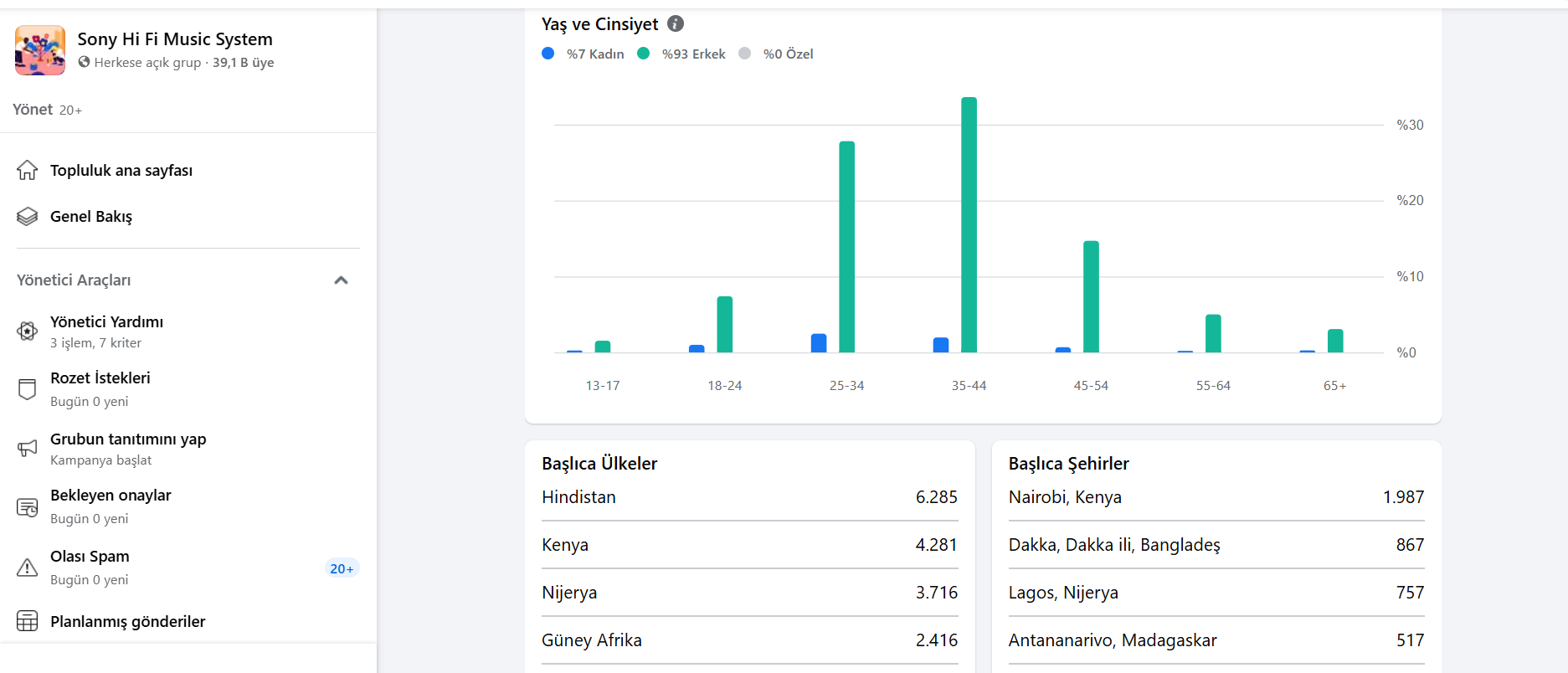Click Antananarivo, Madagaskar city row
Viewport: 1568px width, 673px height.
(x=1216, y=640)
